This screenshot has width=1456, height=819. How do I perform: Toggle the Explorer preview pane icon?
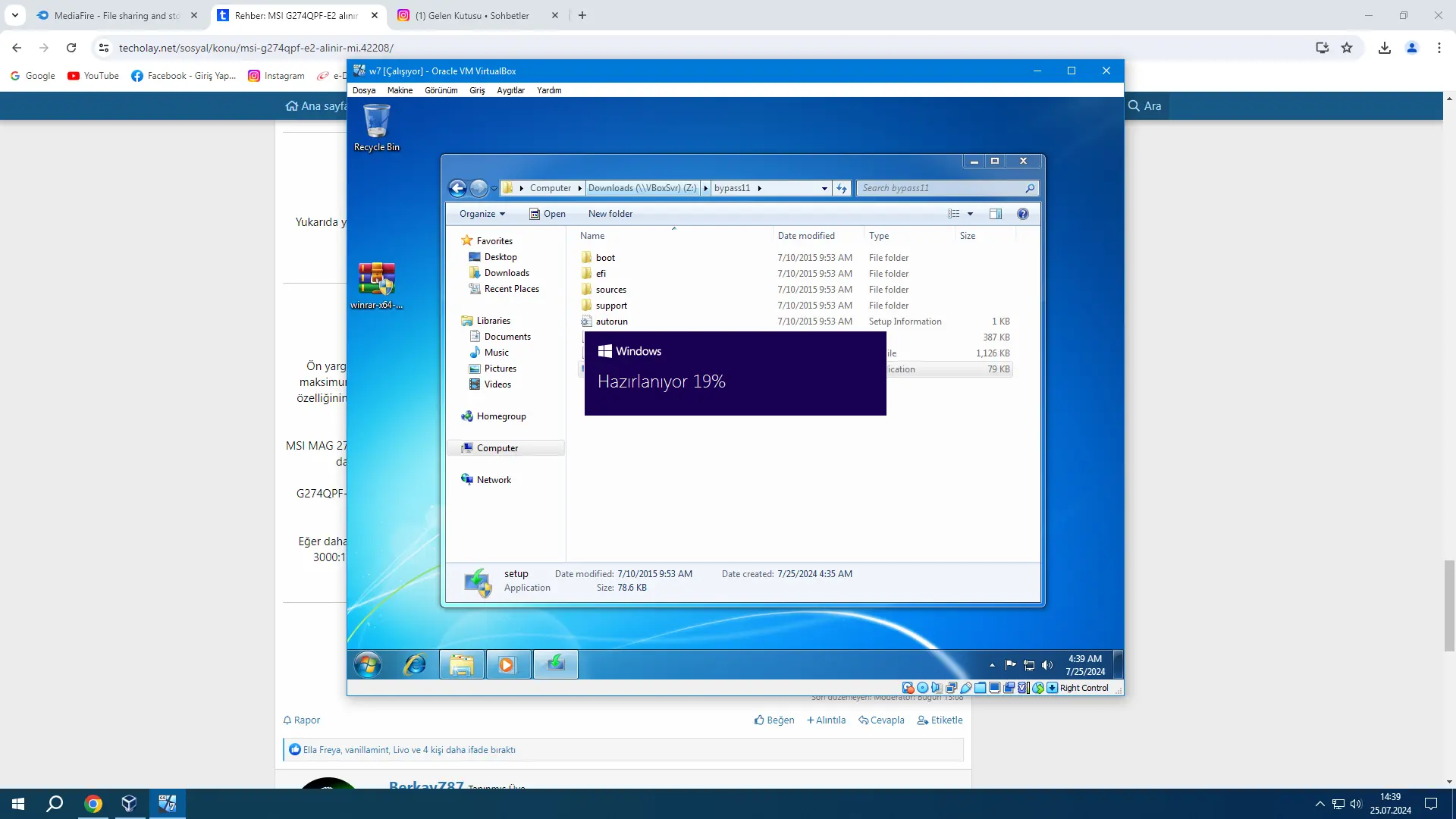(996, 214)
